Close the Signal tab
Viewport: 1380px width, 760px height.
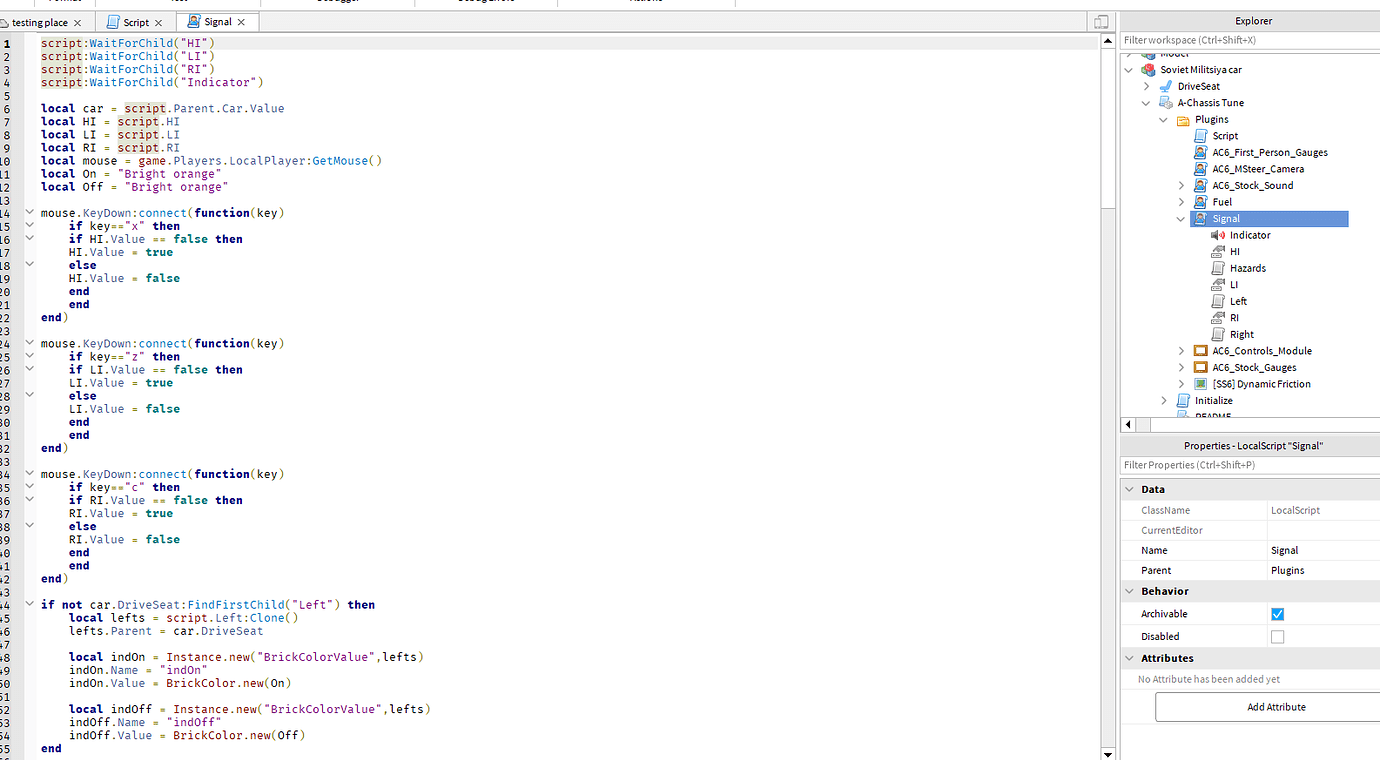point(241,22)
